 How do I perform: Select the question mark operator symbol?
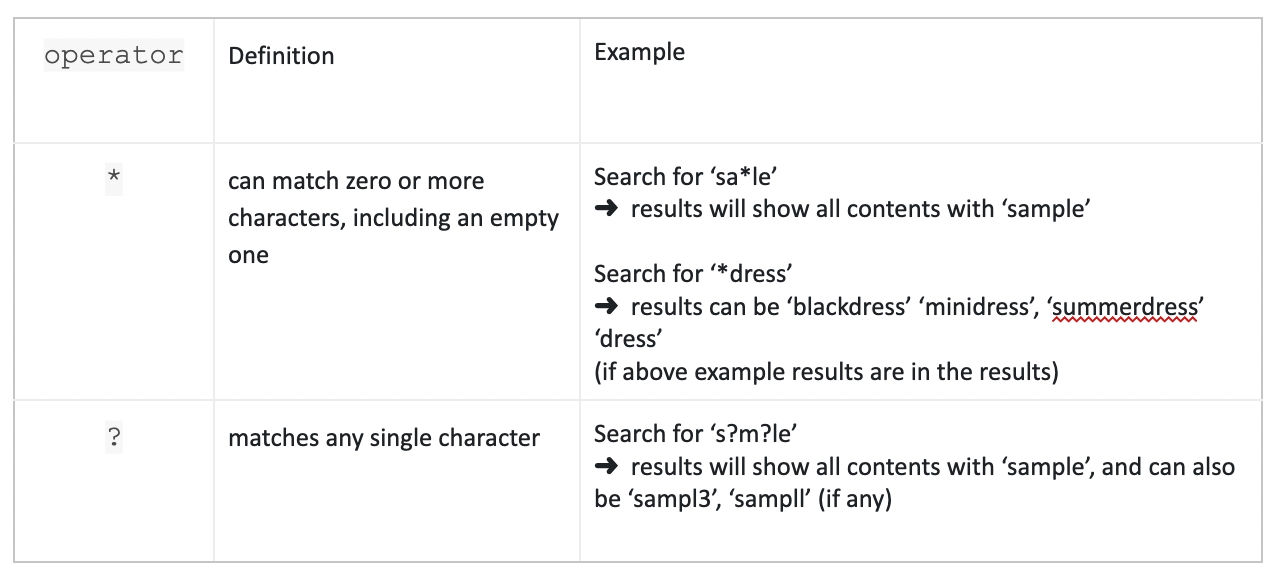coord(114,439)
